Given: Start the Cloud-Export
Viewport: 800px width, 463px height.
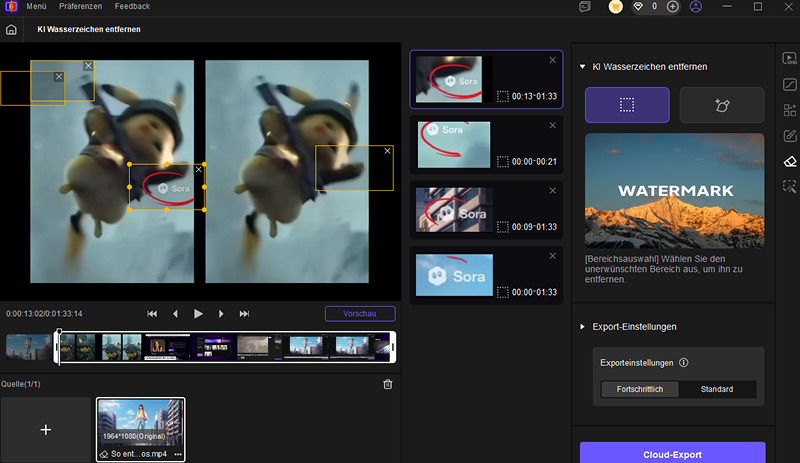Looking at the screenshot, I should pyautogui.click(x=672, y=452).
